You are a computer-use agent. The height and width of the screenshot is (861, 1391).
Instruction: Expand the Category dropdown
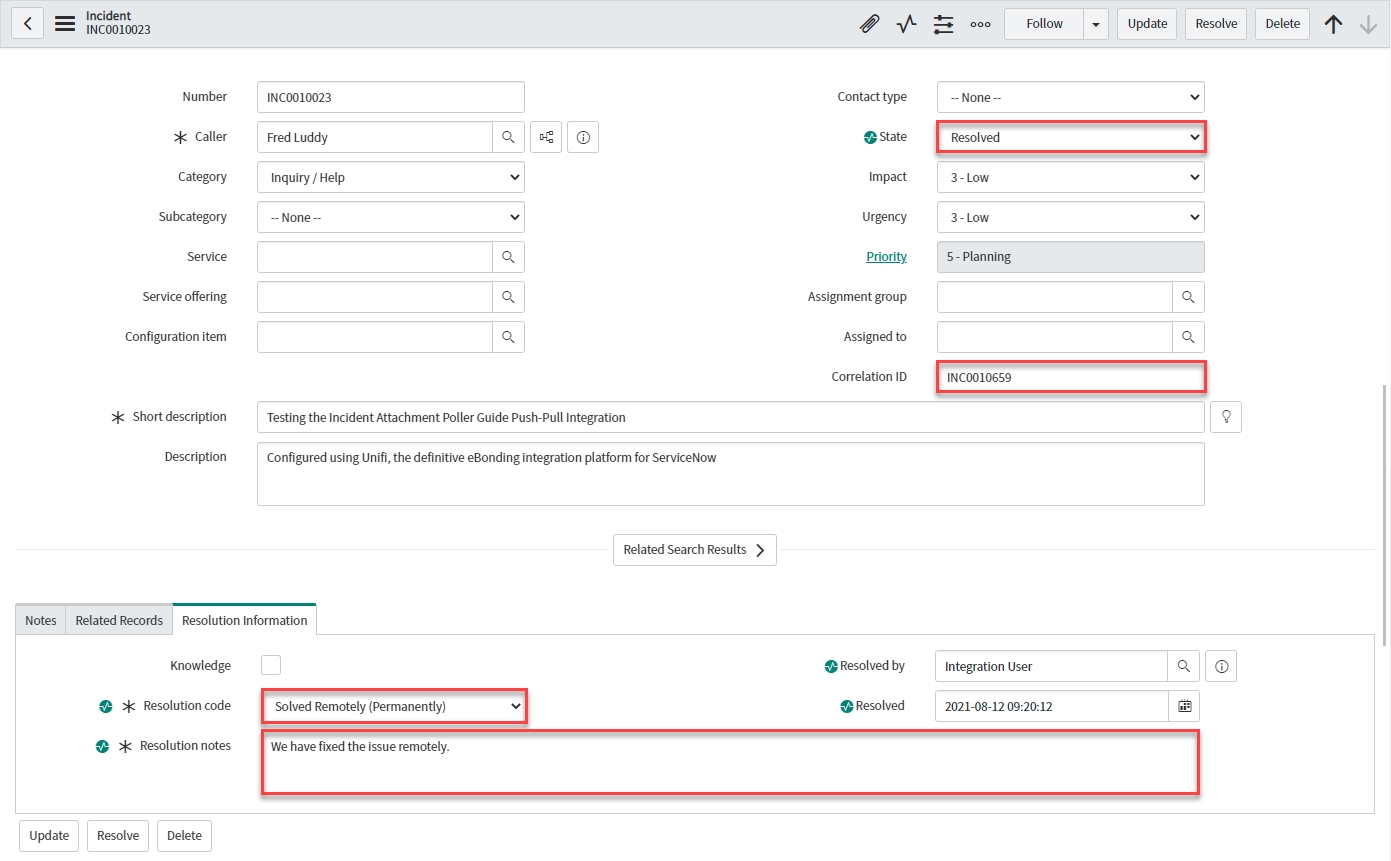pyautogui.click(x=390, y=177)
